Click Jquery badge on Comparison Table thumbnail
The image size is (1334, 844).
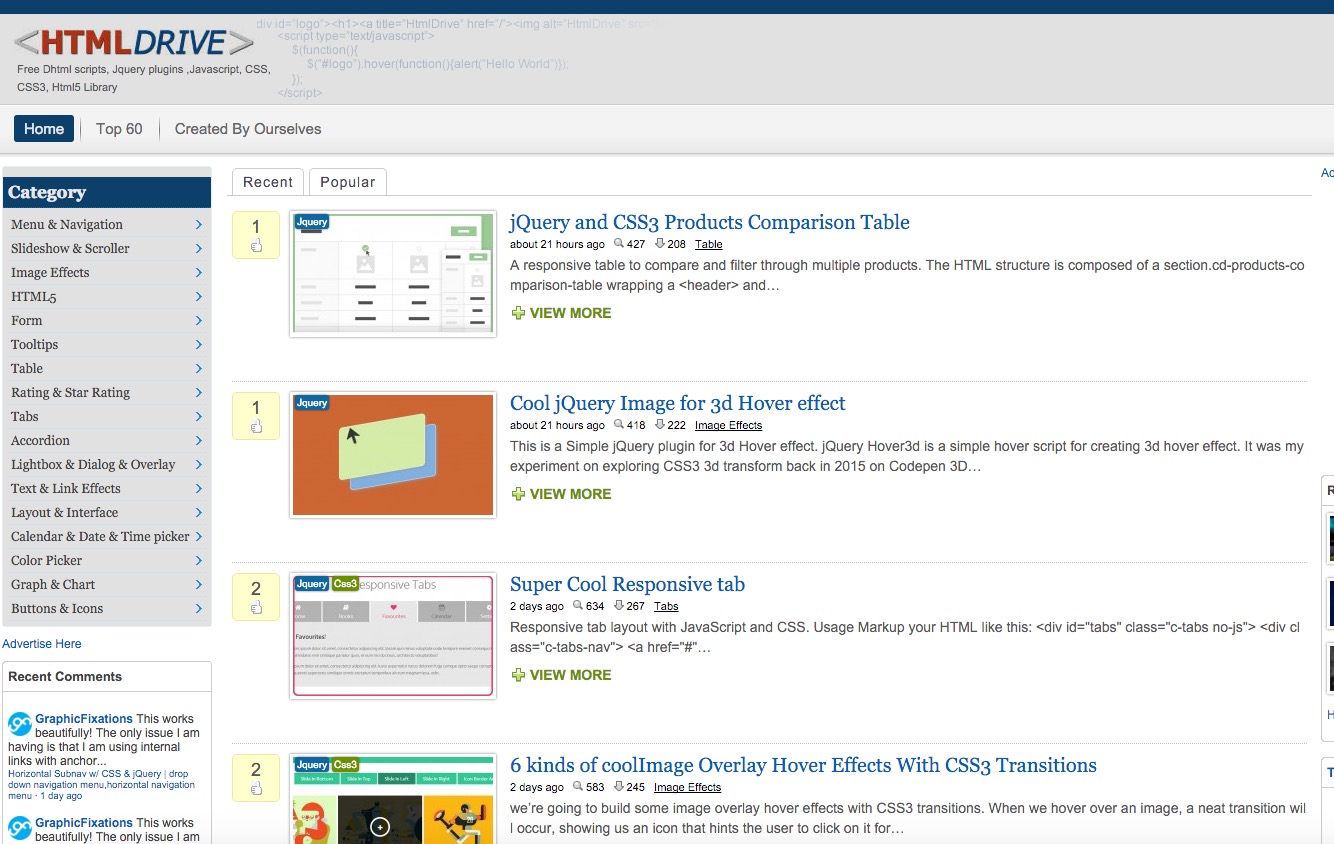pos(312,222)
